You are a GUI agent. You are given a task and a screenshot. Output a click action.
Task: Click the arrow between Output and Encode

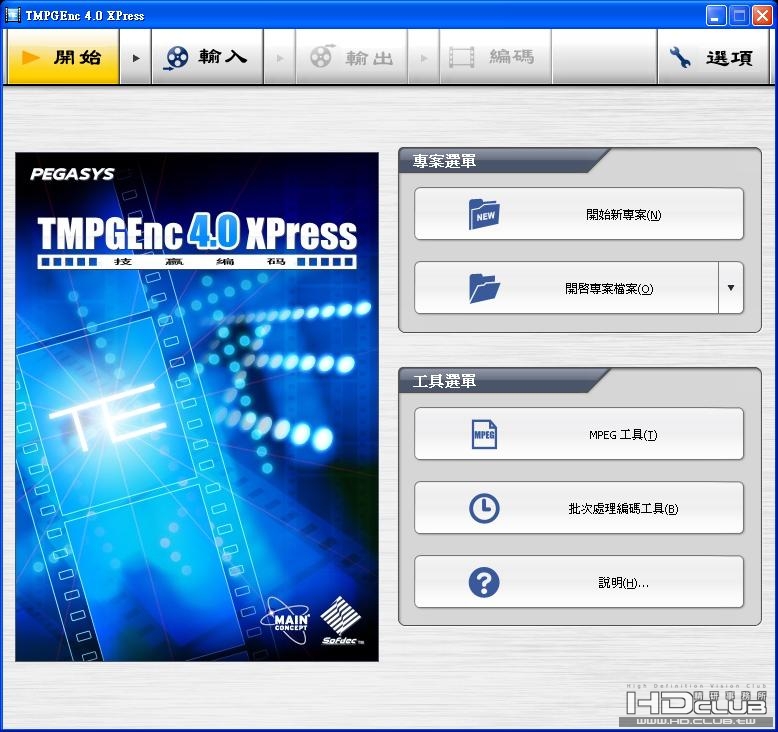pos(424,58)
